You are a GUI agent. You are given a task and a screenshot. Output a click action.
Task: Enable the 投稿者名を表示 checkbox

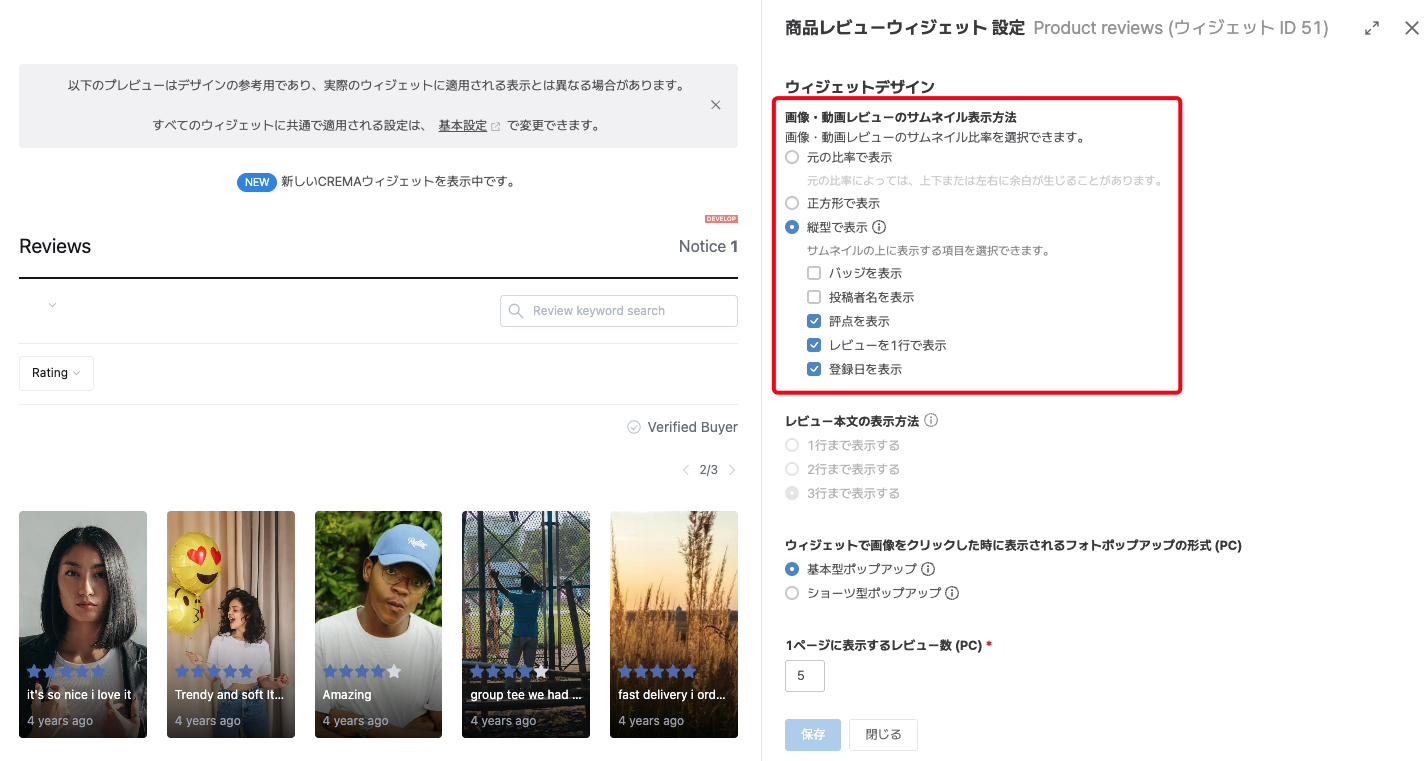(x=814, y=297)
